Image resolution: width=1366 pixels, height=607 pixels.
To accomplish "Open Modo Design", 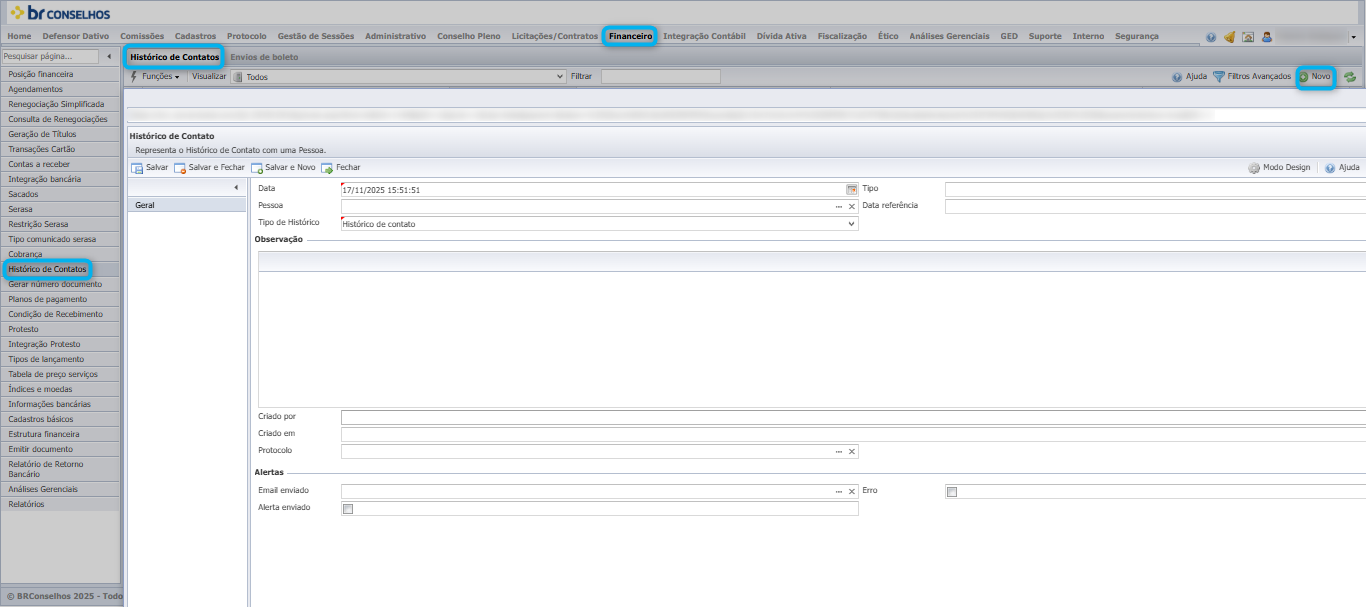I will point(1279,168).
